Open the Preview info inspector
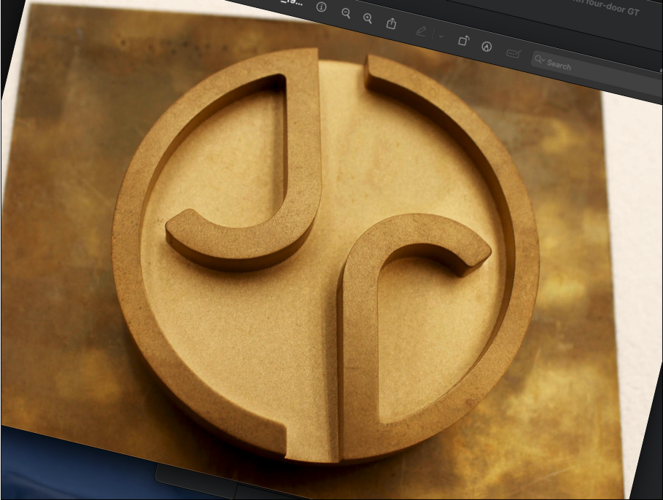This screenshot has height=500, width=663. tap(321, 7)
